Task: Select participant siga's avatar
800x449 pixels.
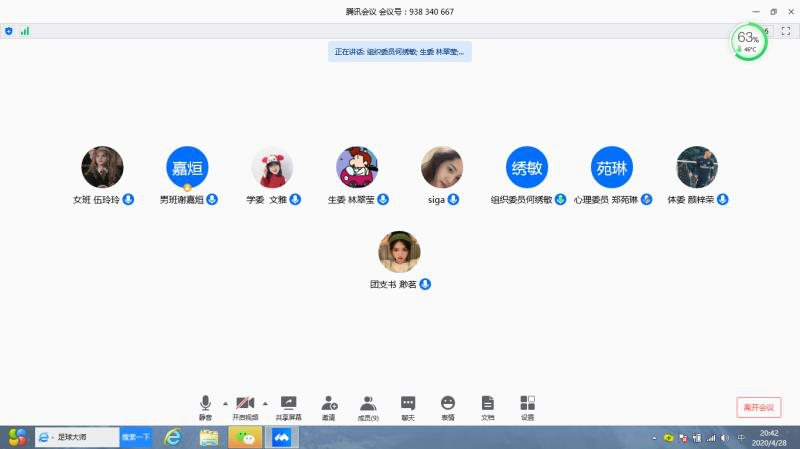Action: pos(442,167)
